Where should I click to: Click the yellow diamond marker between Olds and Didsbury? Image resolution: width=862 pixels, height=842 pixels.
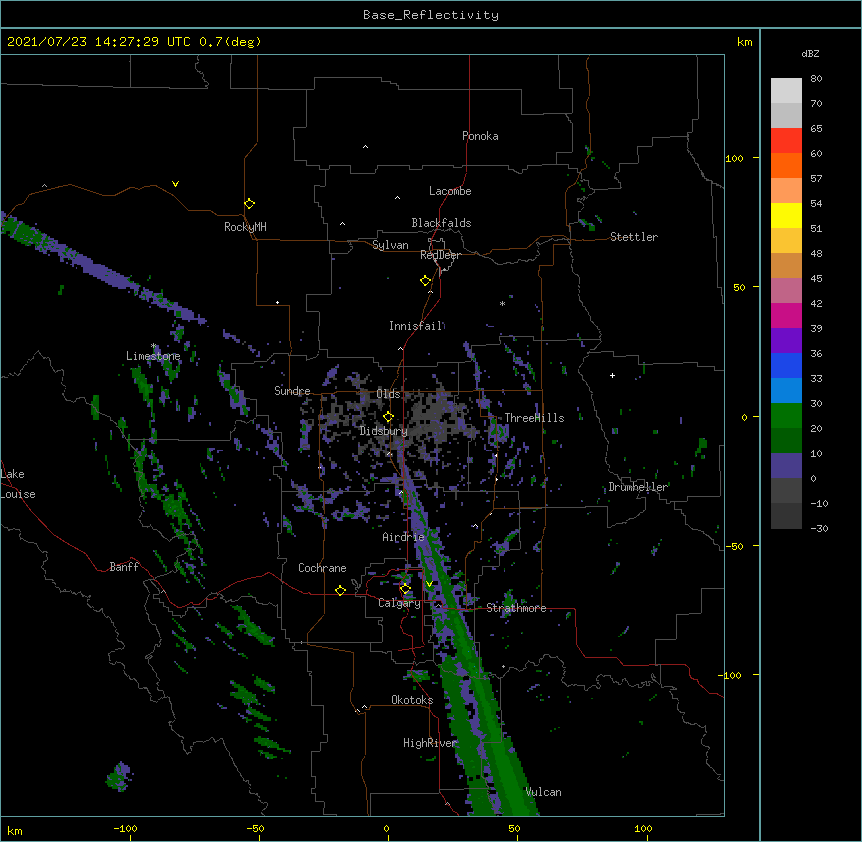[388, 417]
